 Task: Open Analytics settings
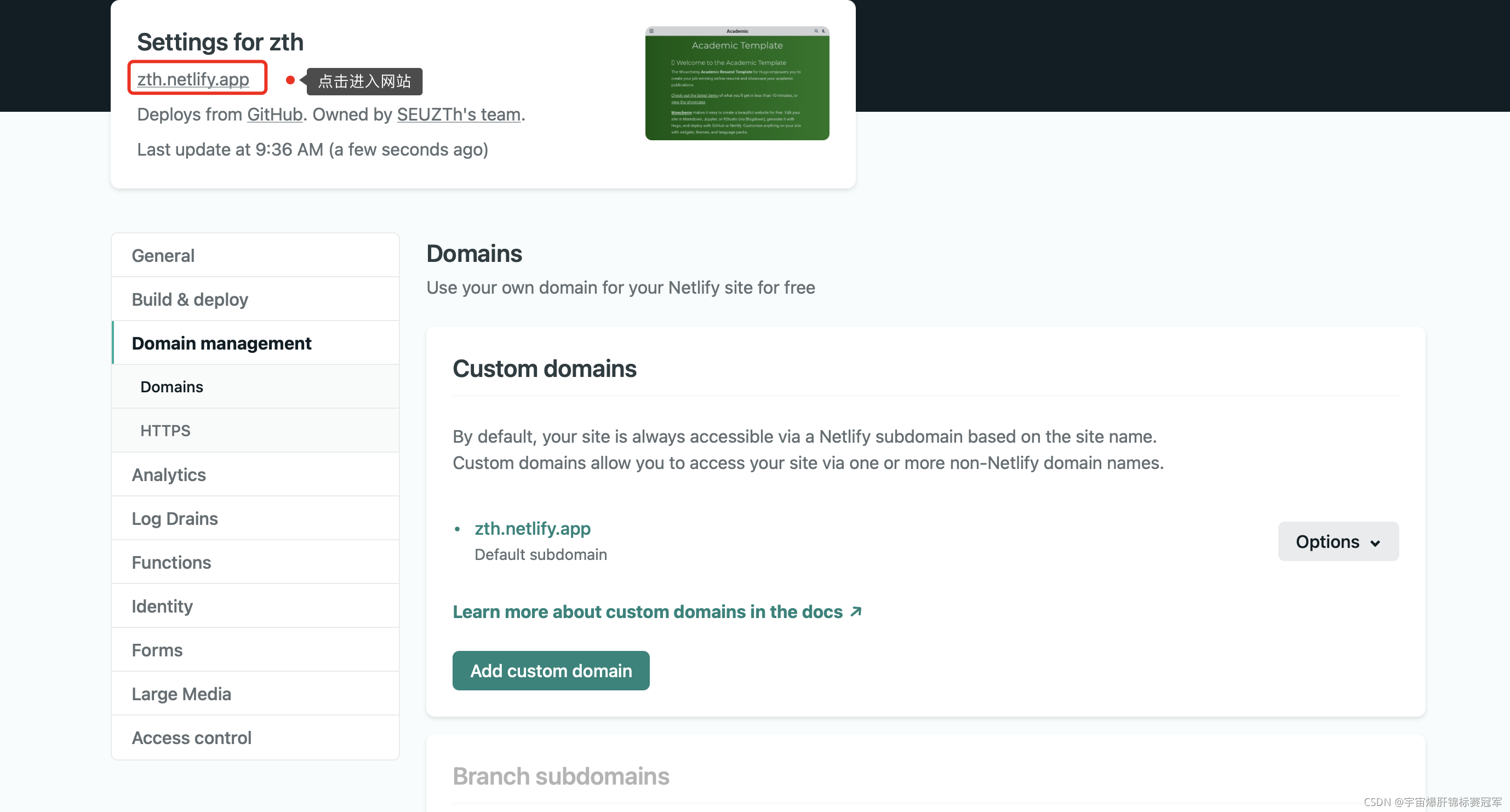(x=168, y=475)
